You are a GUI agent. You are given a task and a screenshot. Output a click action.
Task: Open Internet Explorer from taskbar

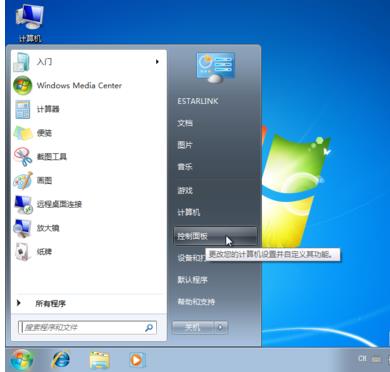(61, 360)
